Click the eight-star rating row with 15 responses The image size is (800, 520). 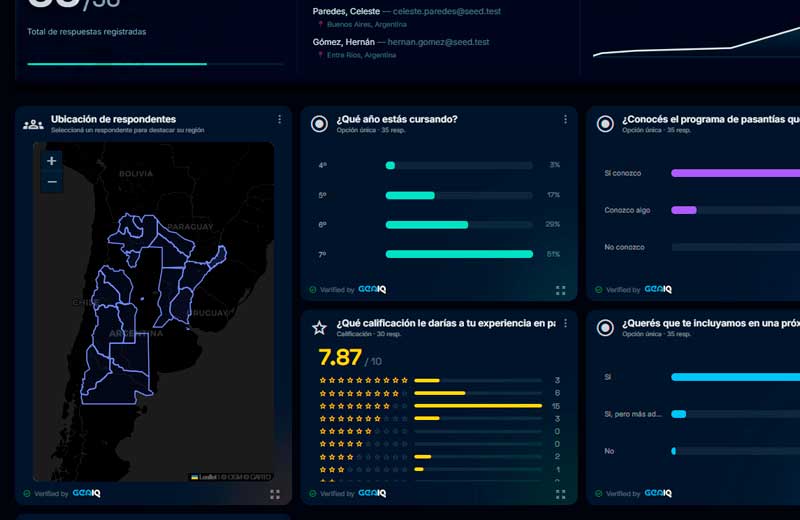tap(439, 406)
